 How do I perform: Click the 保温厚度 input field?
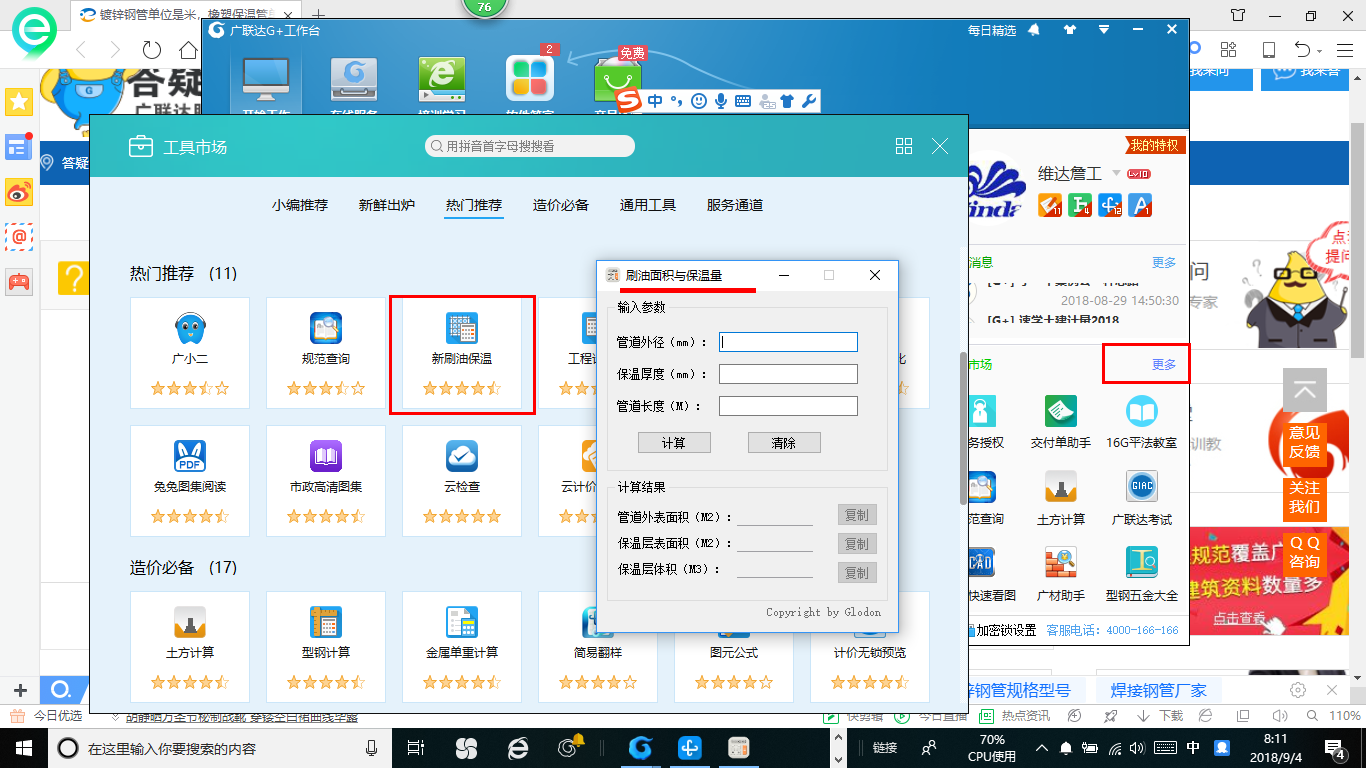coord(788,374)
